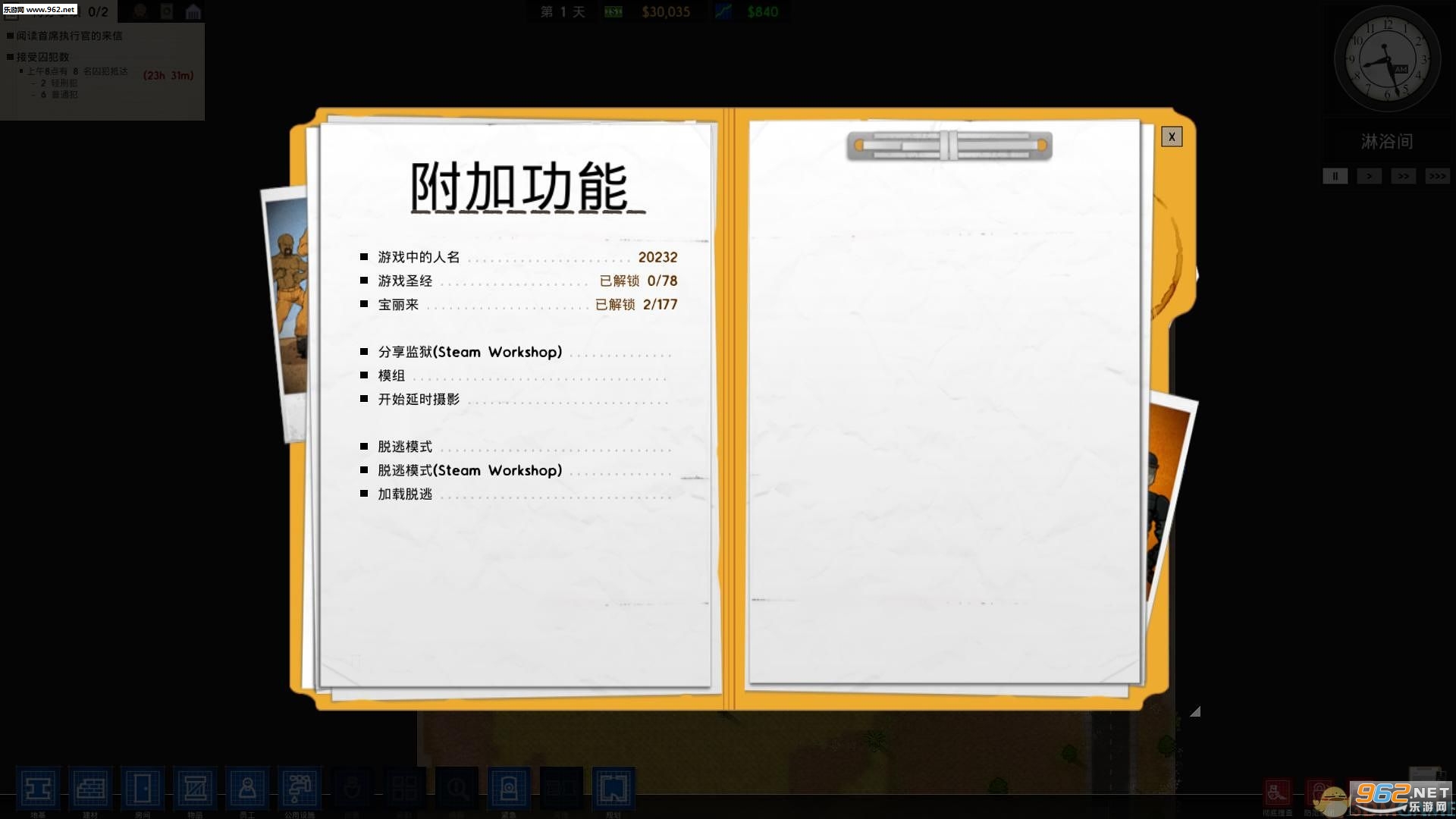Open the 规划 planning icon
The width and height of the screenshot is (1456, 819).
(613, 789)
